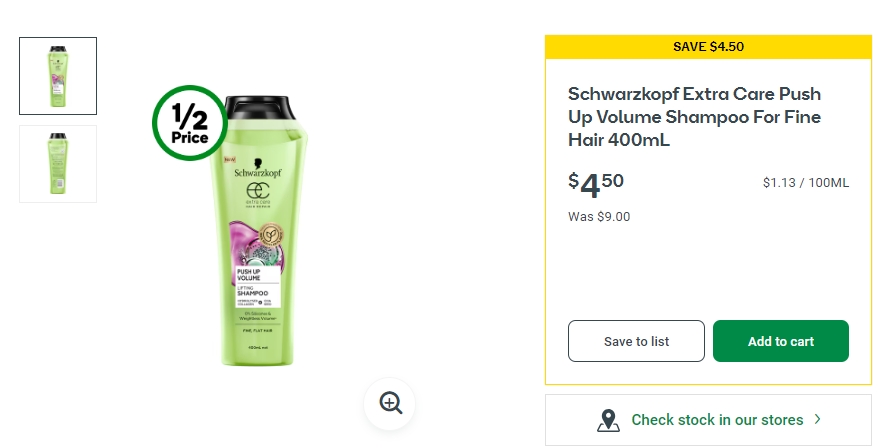The width and height of the screenshot is (887, 448).
Task: Click the Push Up Volume label on bottle
Action: [x=249, y=275]
